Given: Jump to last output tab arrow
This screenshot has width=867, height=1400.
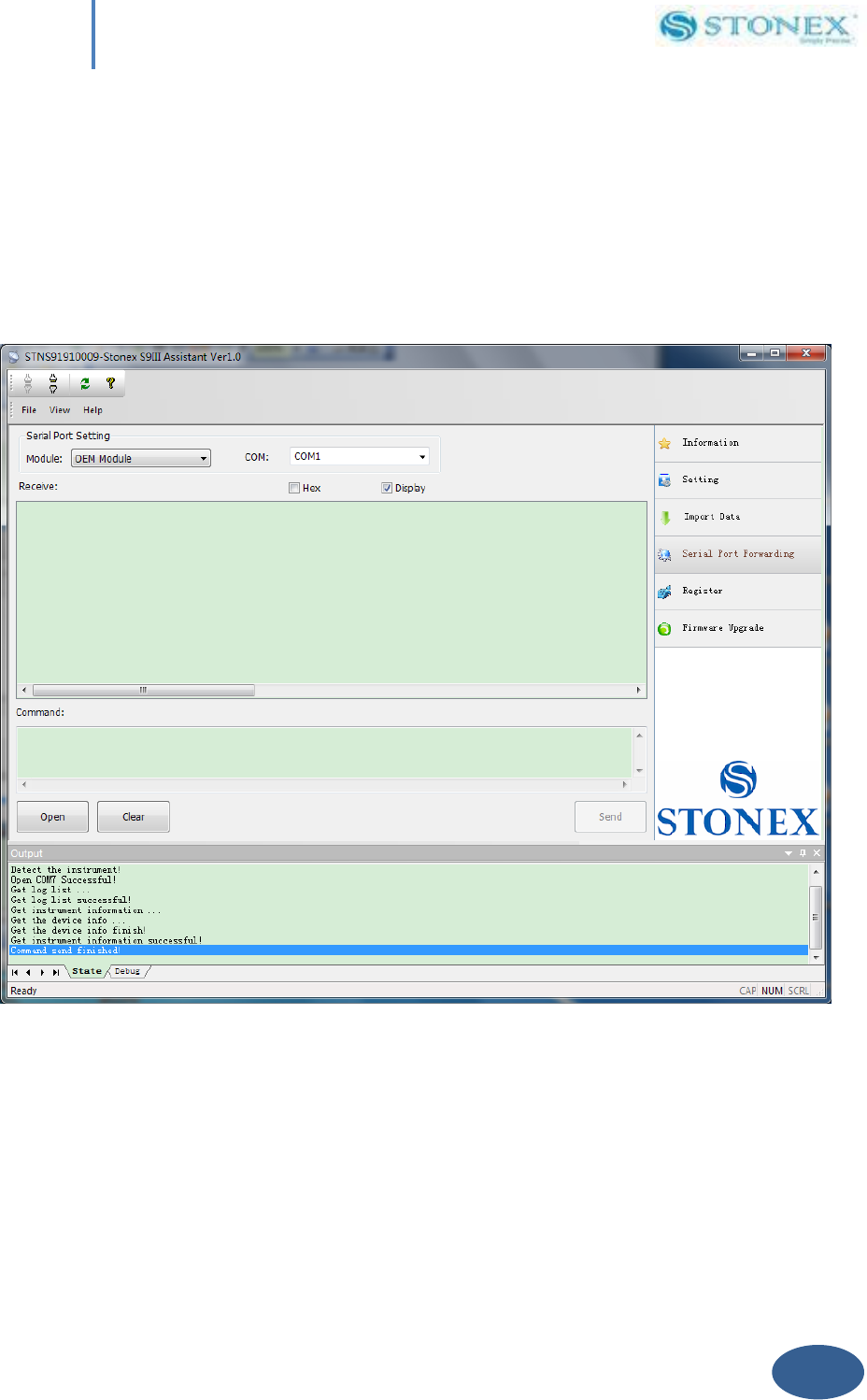Looking at the screenshot, I should 56,972.
